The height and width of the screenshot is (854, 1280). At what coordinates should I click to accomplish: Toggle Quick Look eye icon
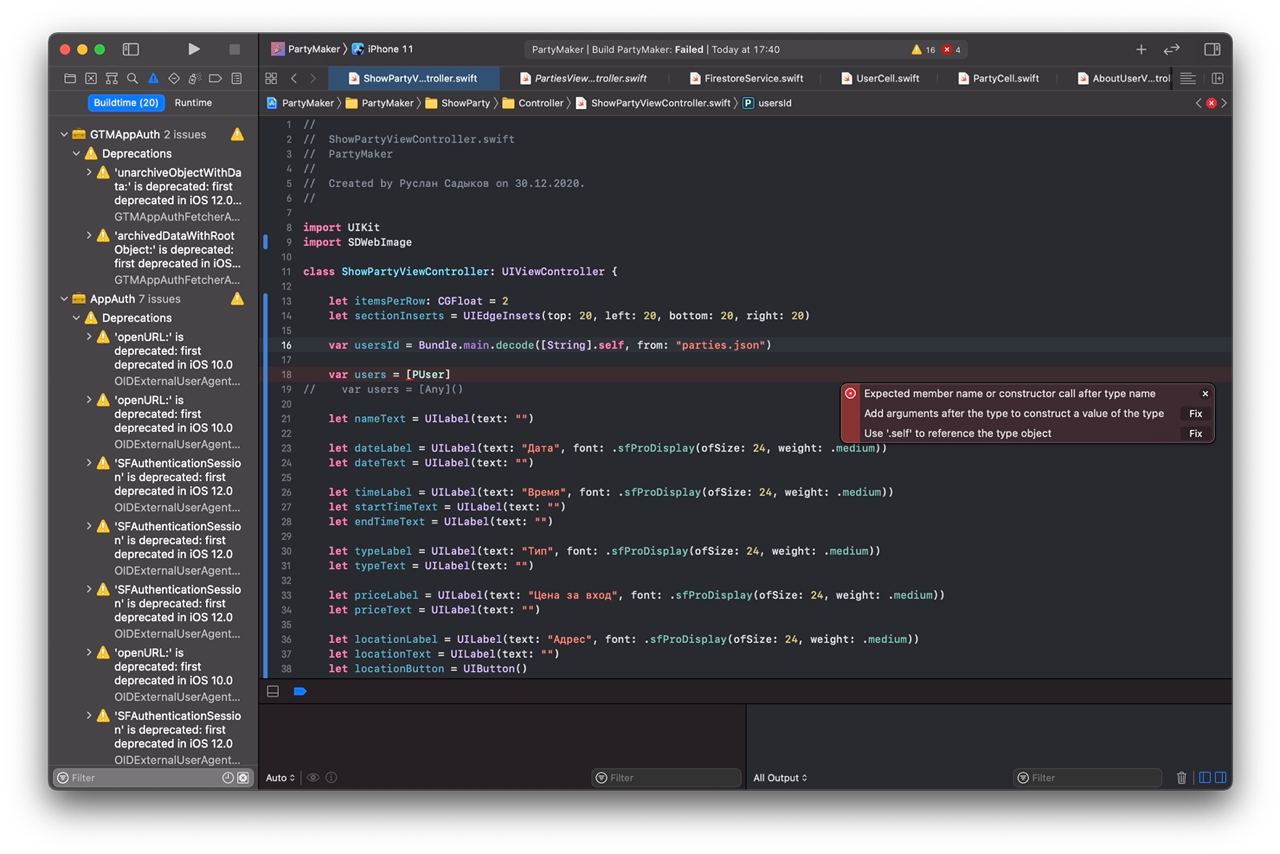click(313, 778)
